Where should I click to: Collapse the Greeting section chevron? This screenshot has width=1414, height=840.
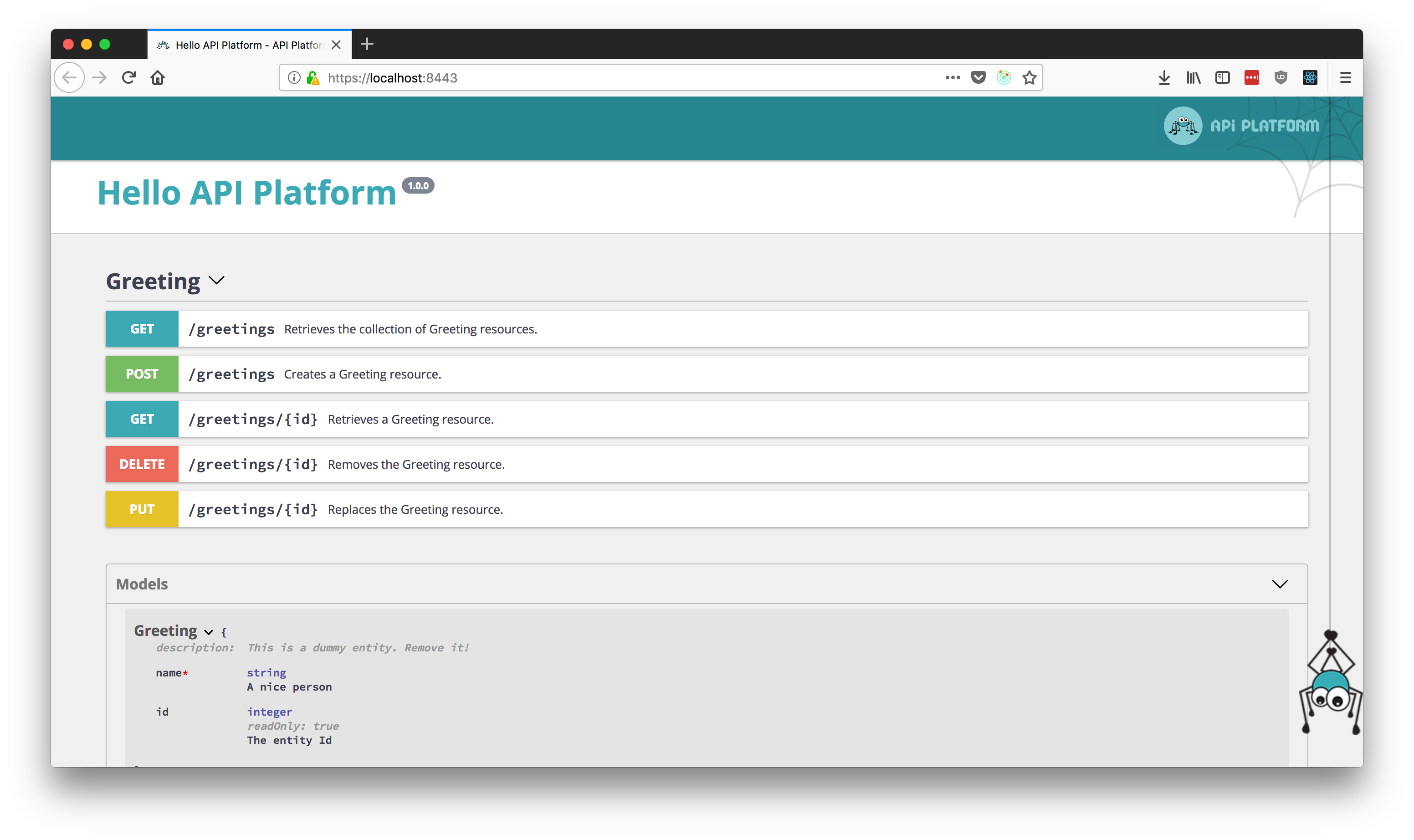217,280
